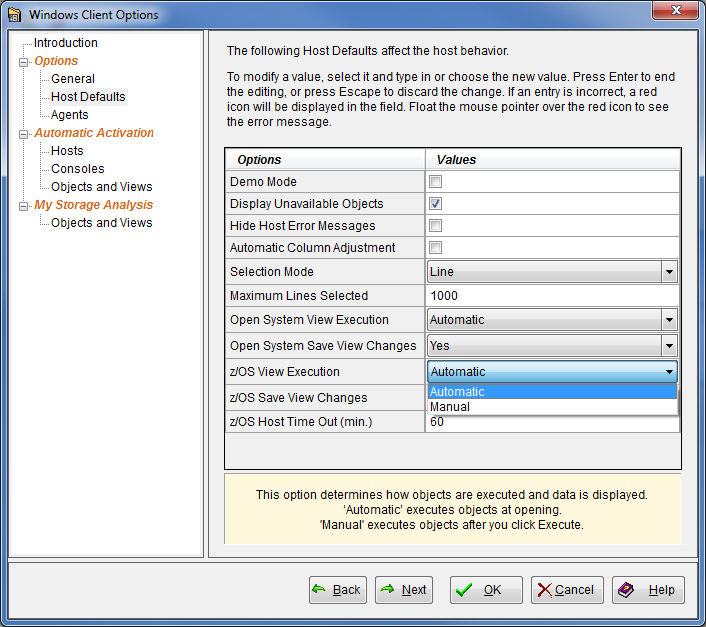Open the Open System View Execution dropdown
706x627 pixels.
(x=669, y=320)
